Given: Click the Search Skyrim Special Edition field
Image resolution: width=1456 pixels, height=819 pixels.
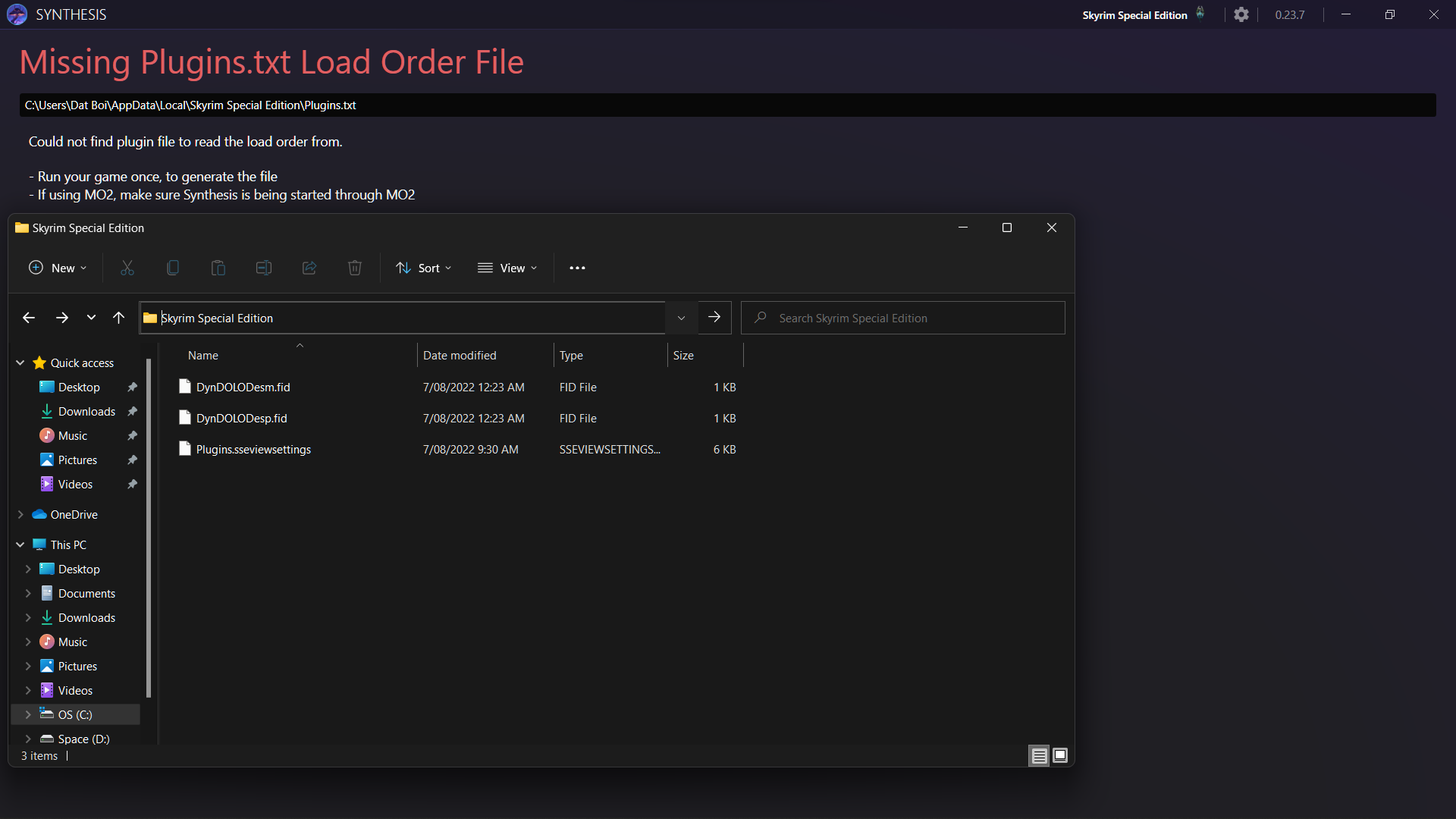Looking at the screenshot, I should pos(902,318).
